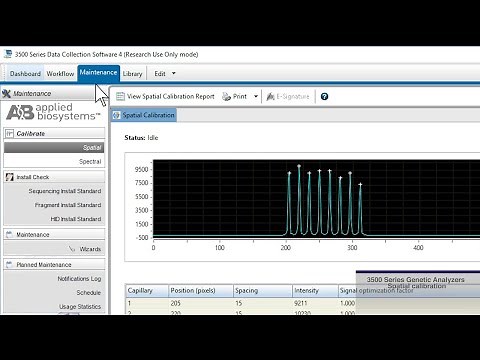480x360 pixels.
Task: Click intensity value 9211 in table
Action: 300,303
